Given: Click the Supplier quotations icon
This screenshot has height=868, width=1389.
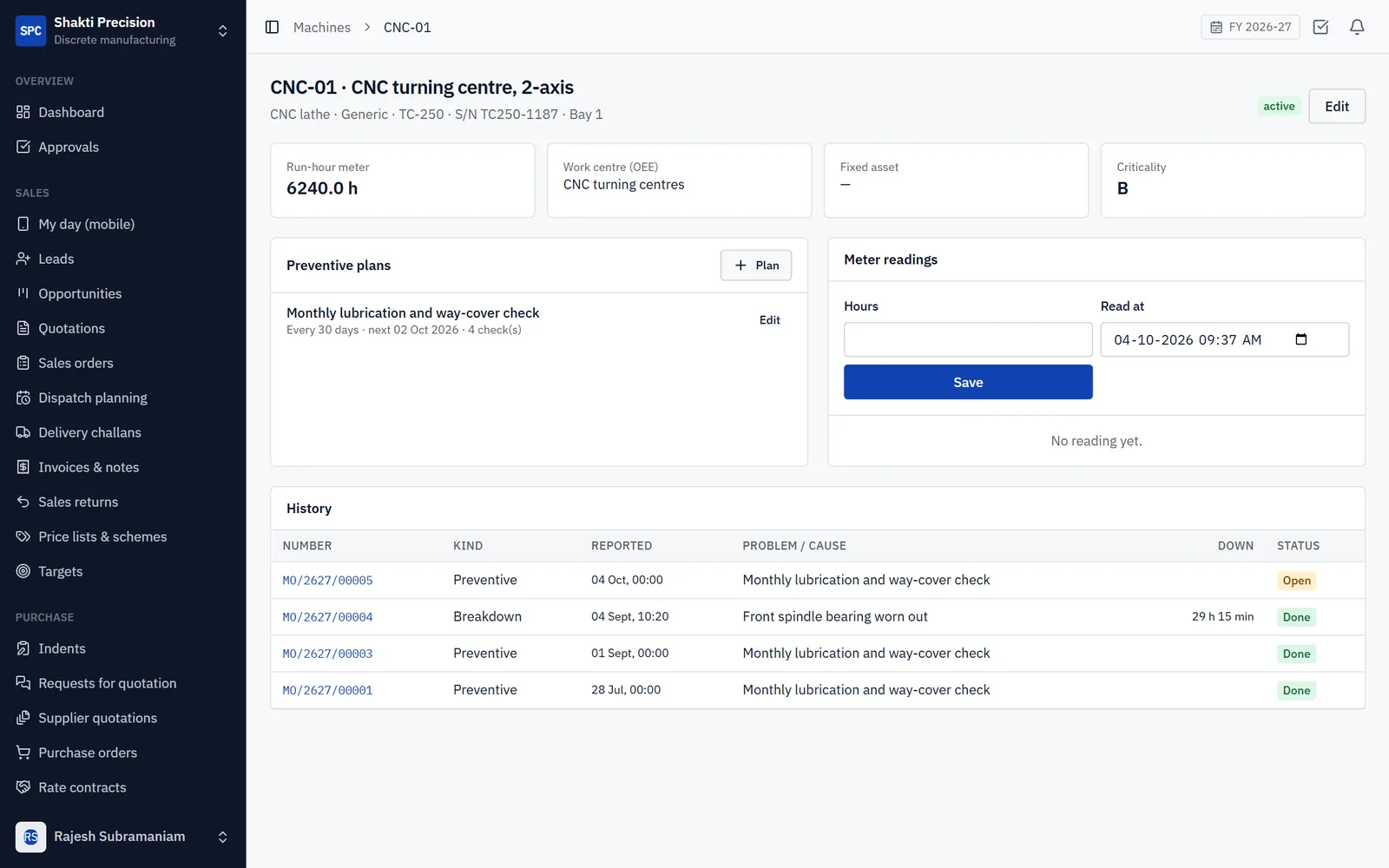Looking at the screenshot, I should pyautogui.click(x=23, y=718).
